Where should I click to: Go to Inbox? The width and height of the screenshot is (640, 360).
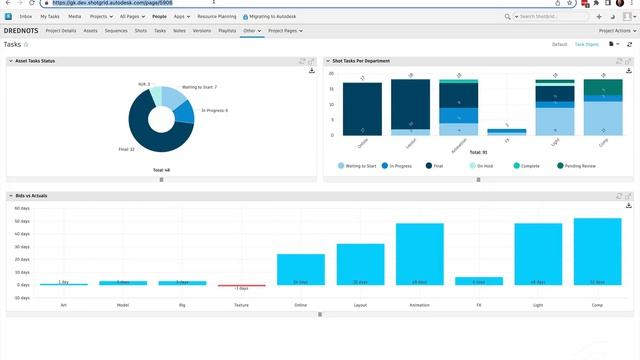tap(26, 17)
